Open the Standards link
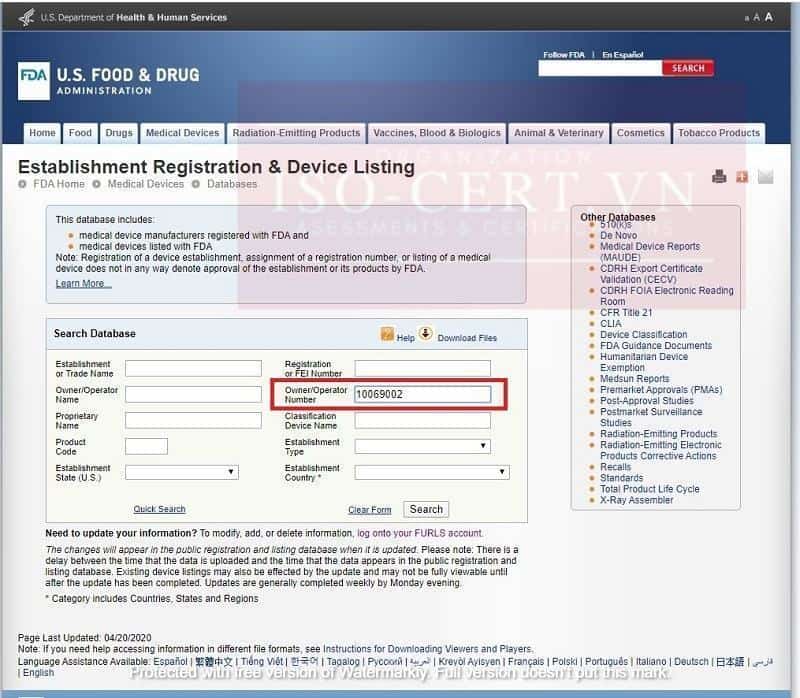Screen dimensions: 800x698 (x=621, y=478)
